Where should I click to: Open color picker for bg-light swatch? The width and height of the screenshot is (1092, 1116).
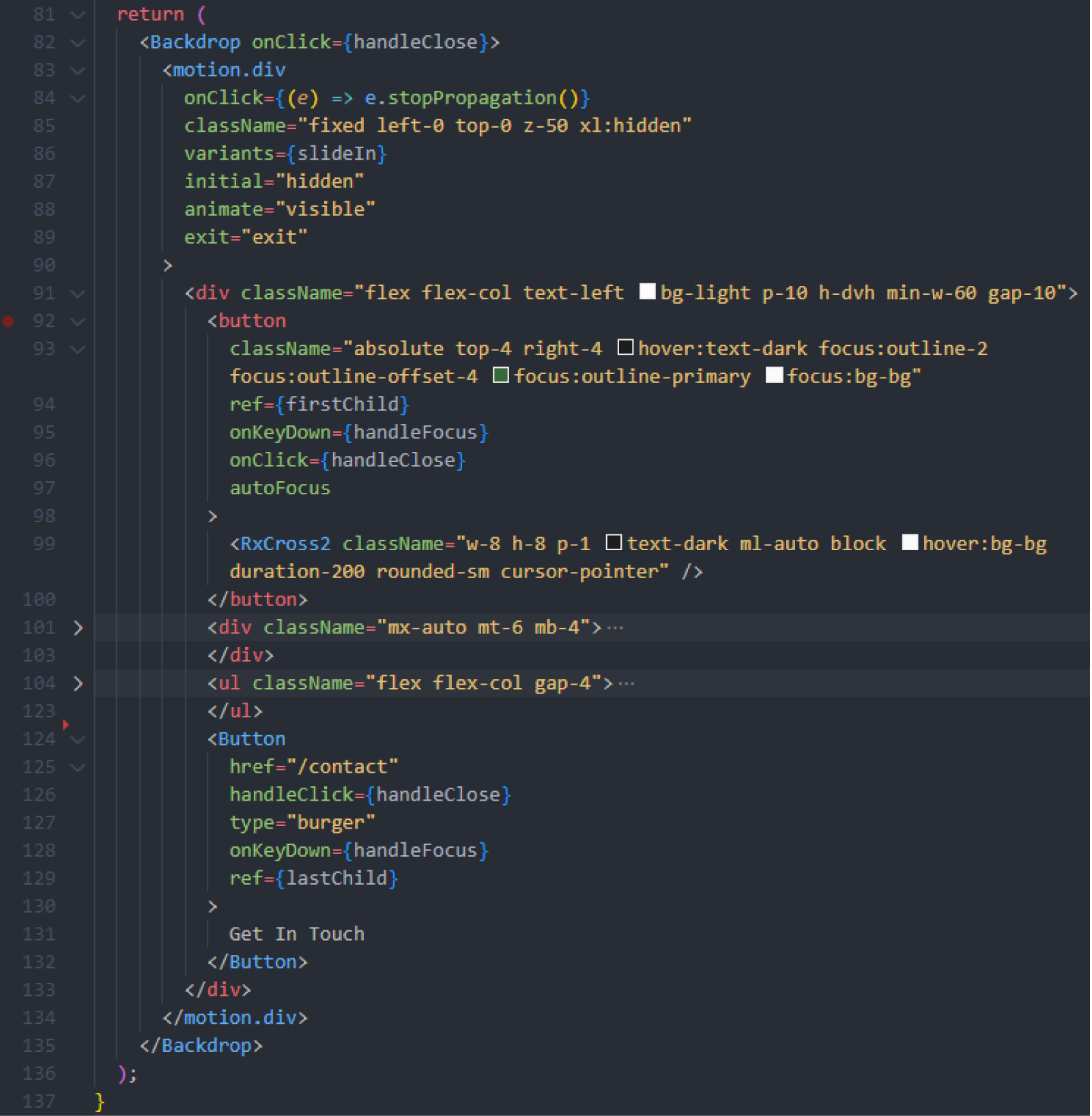(648, 292)
